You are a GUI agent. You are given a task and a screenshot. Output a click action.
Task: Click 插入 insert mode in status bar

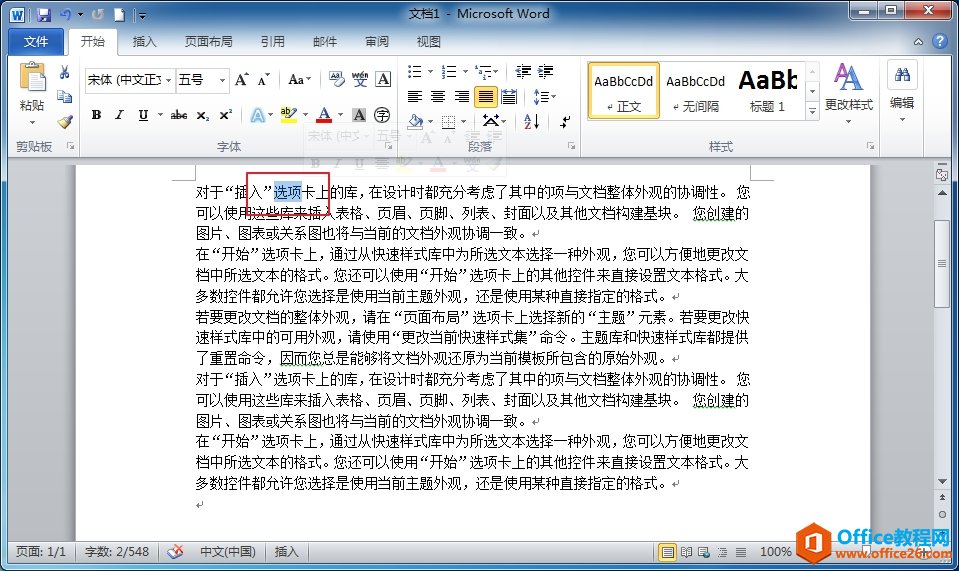[286, 551]
